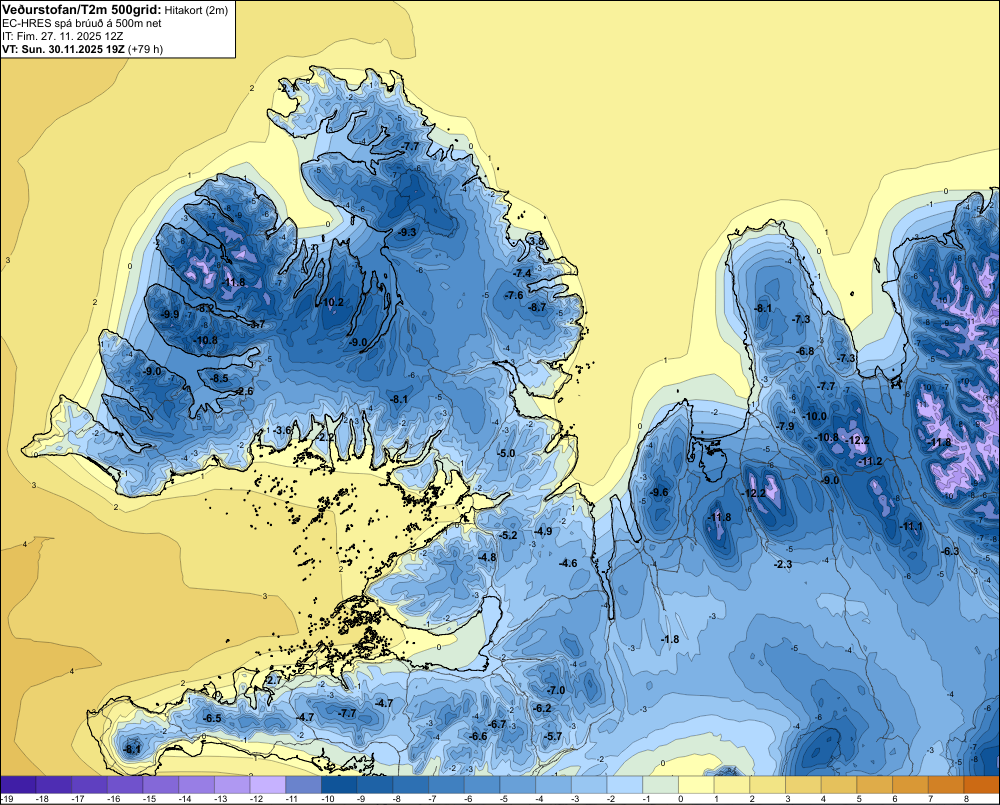Click the pale green -1 legend swatch
The width and height of the screenshot is (1000, 805).
click(661, 785)
